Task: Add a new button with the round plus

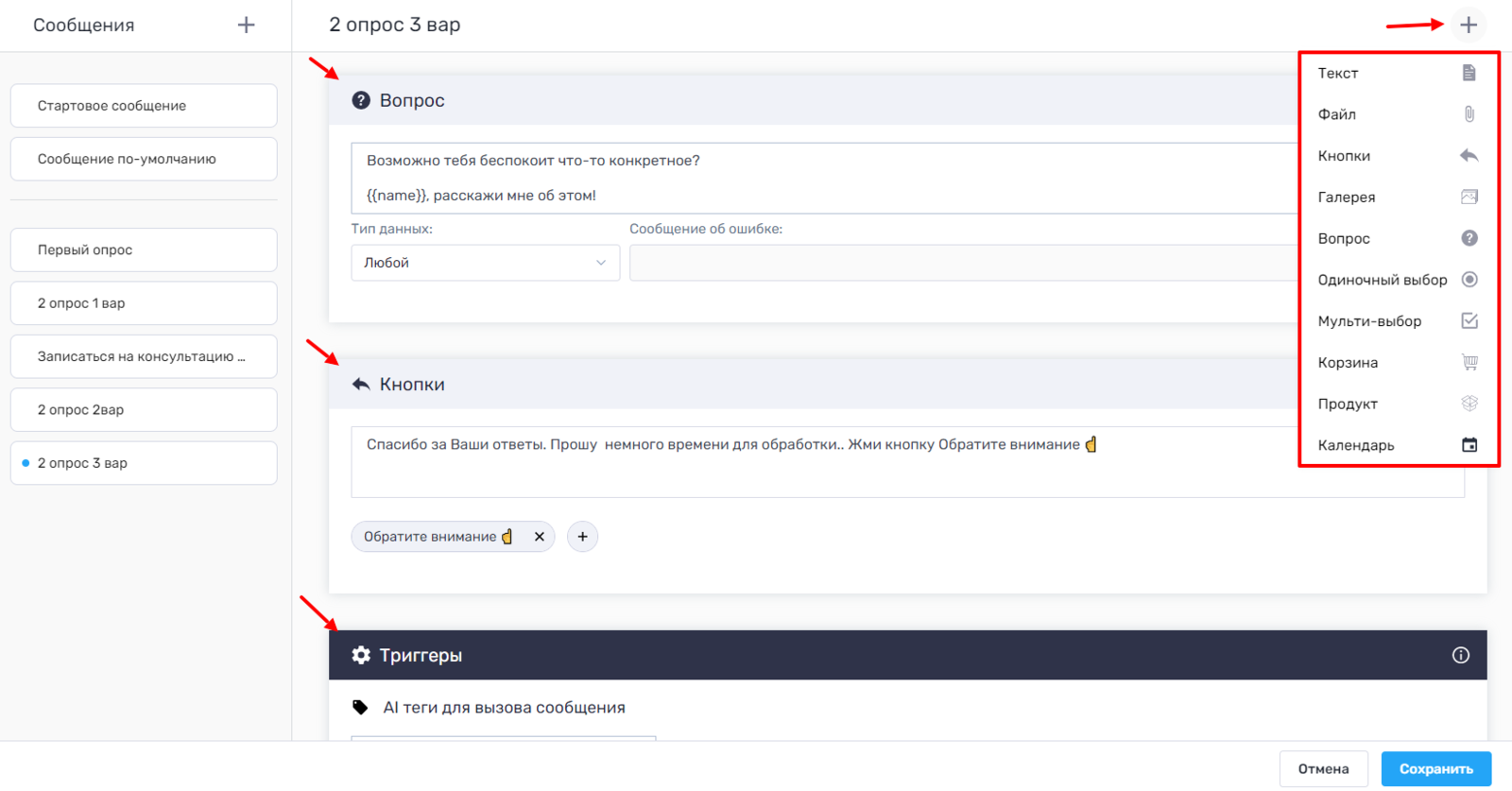Action: (x=582, y=537)
